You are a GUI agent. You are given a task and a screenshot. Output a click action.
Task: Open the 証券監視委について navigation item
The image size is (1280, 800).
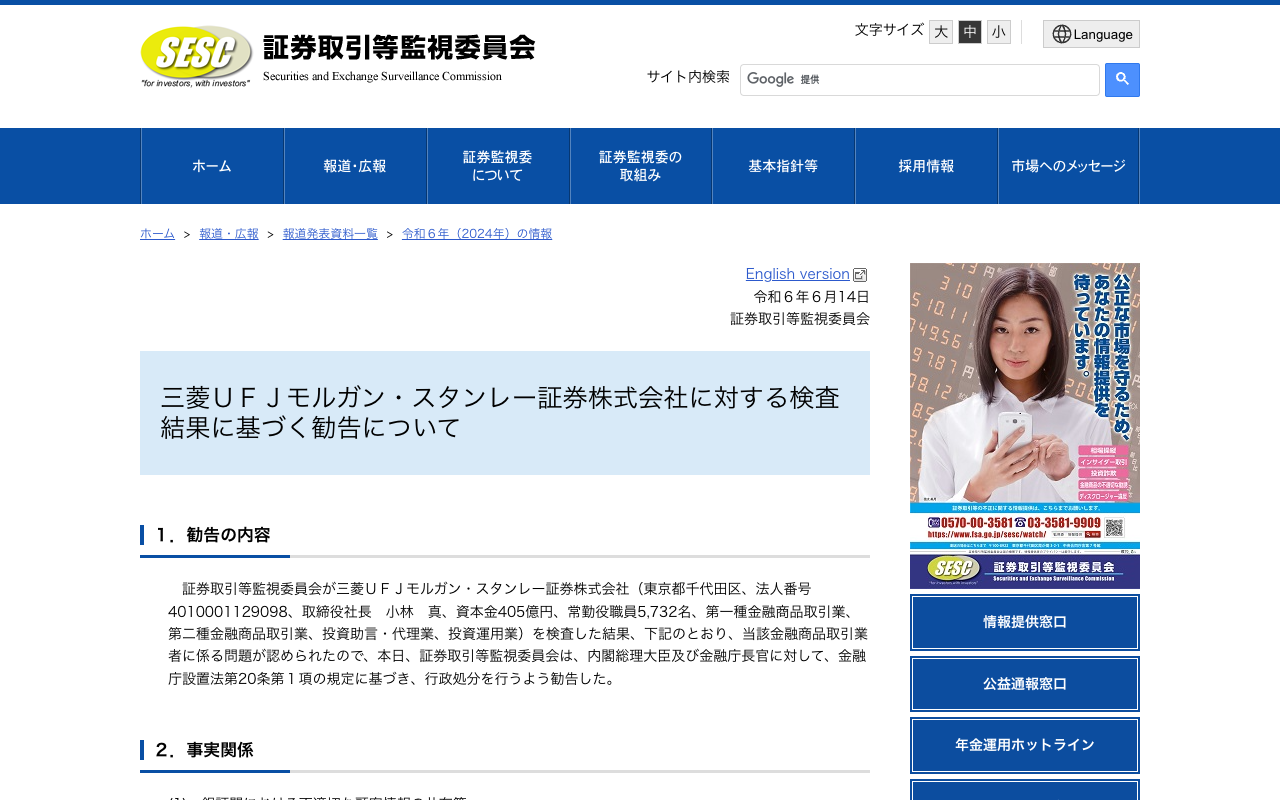click(499, 166)
